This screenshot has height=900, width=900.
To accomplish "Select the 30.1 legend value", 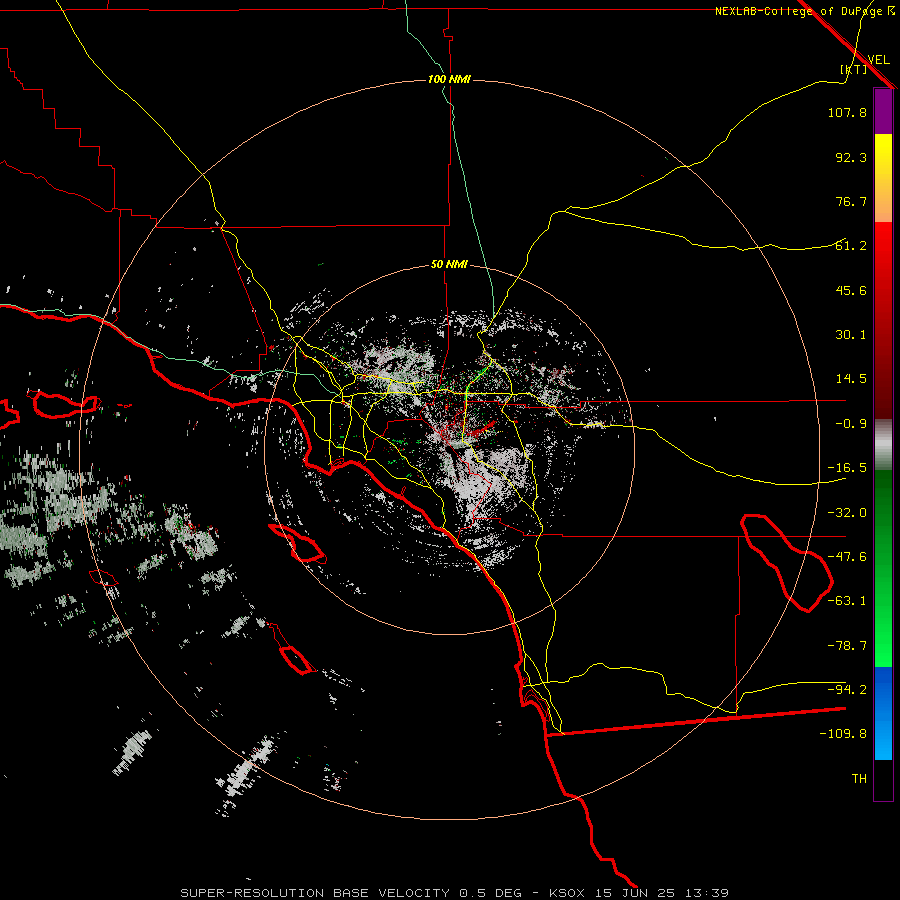I will [851, 335].
